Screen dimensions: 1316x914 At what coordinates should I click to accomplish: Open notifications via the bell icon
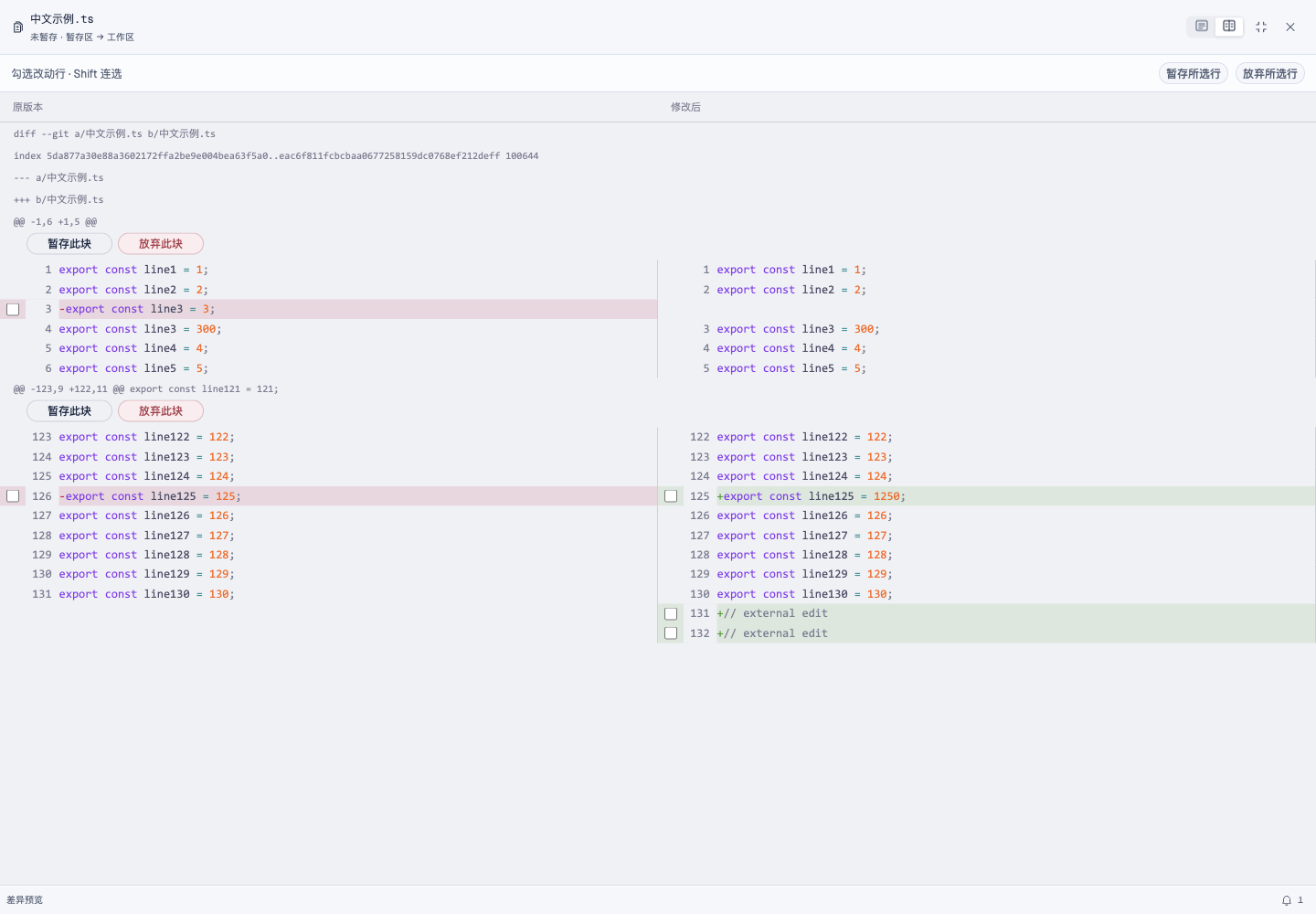1287,900
